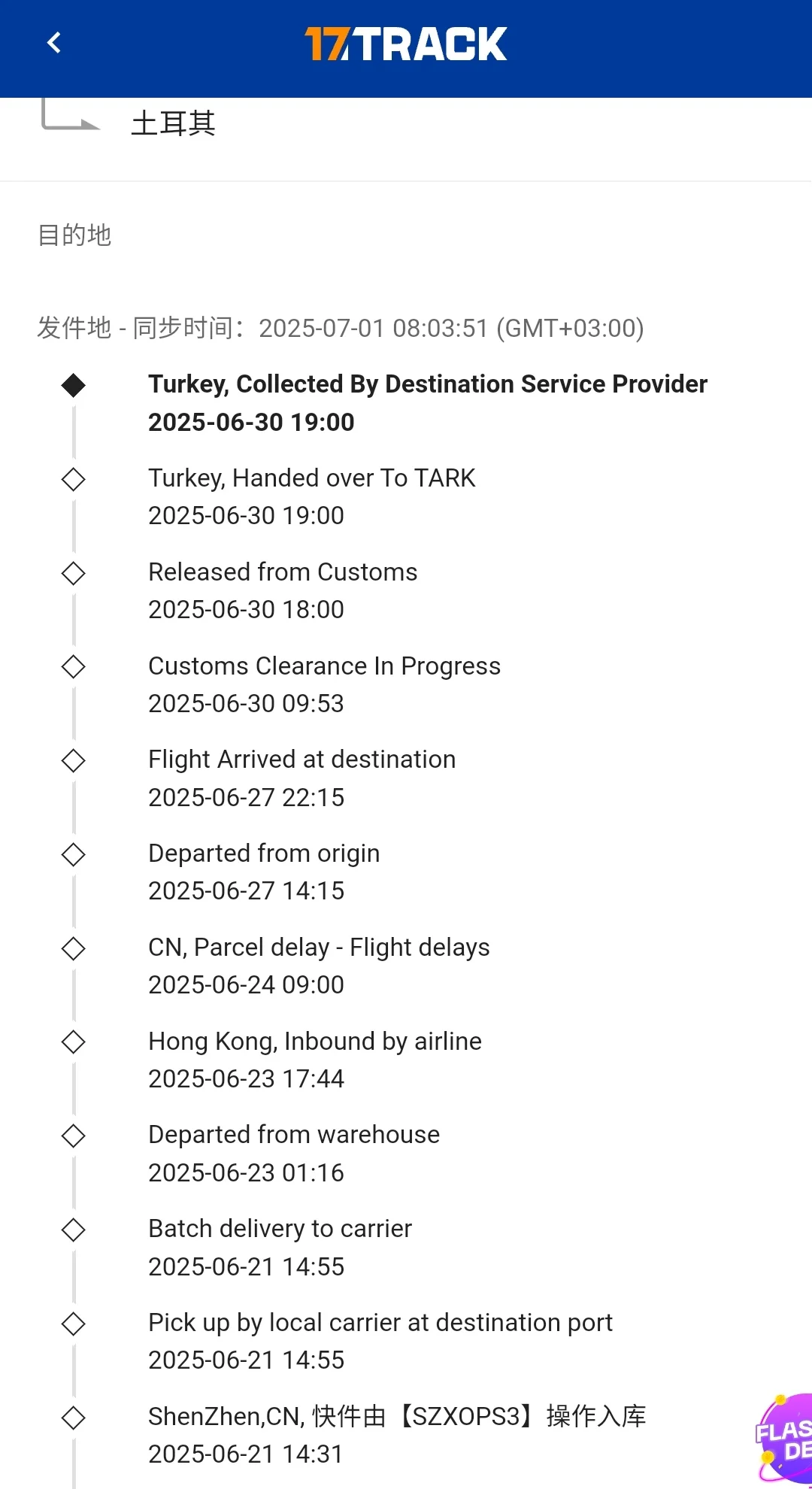Select the ShenZhen,CN SZXOPS3 warehouse event
812x1489 pixels.
397,1417
